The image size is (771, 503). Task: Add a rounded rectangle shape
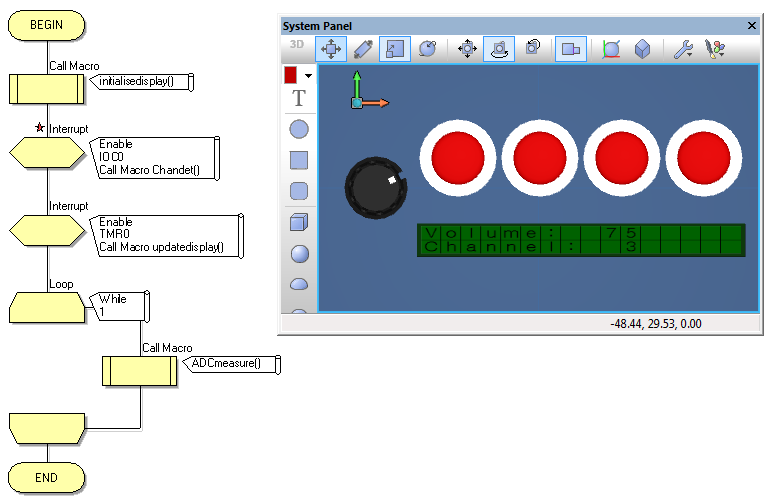point(298,191)
